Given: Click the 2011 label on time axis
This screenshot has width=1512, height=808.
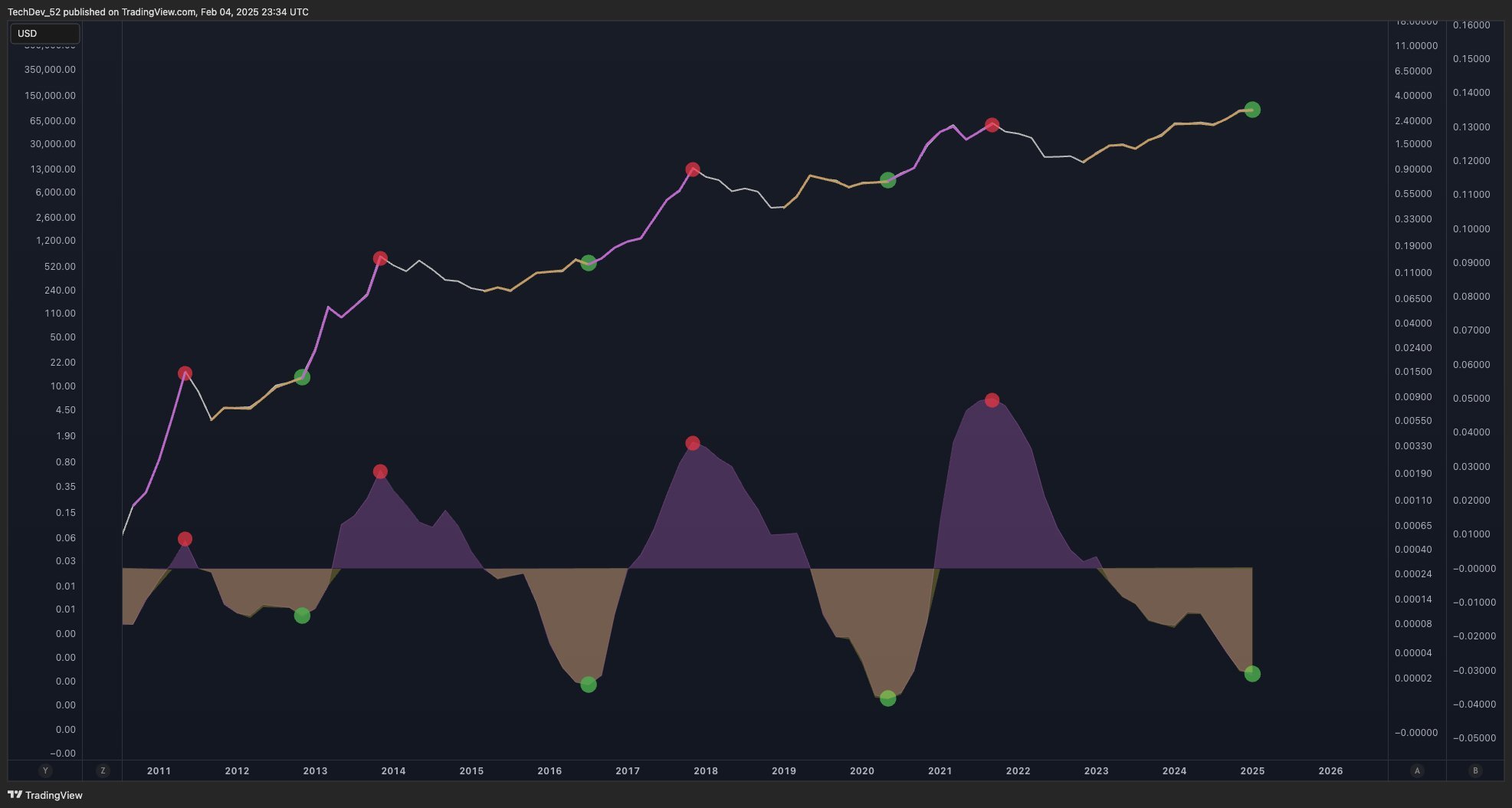Looking at the screenshot, I should [x=159, y=771].
